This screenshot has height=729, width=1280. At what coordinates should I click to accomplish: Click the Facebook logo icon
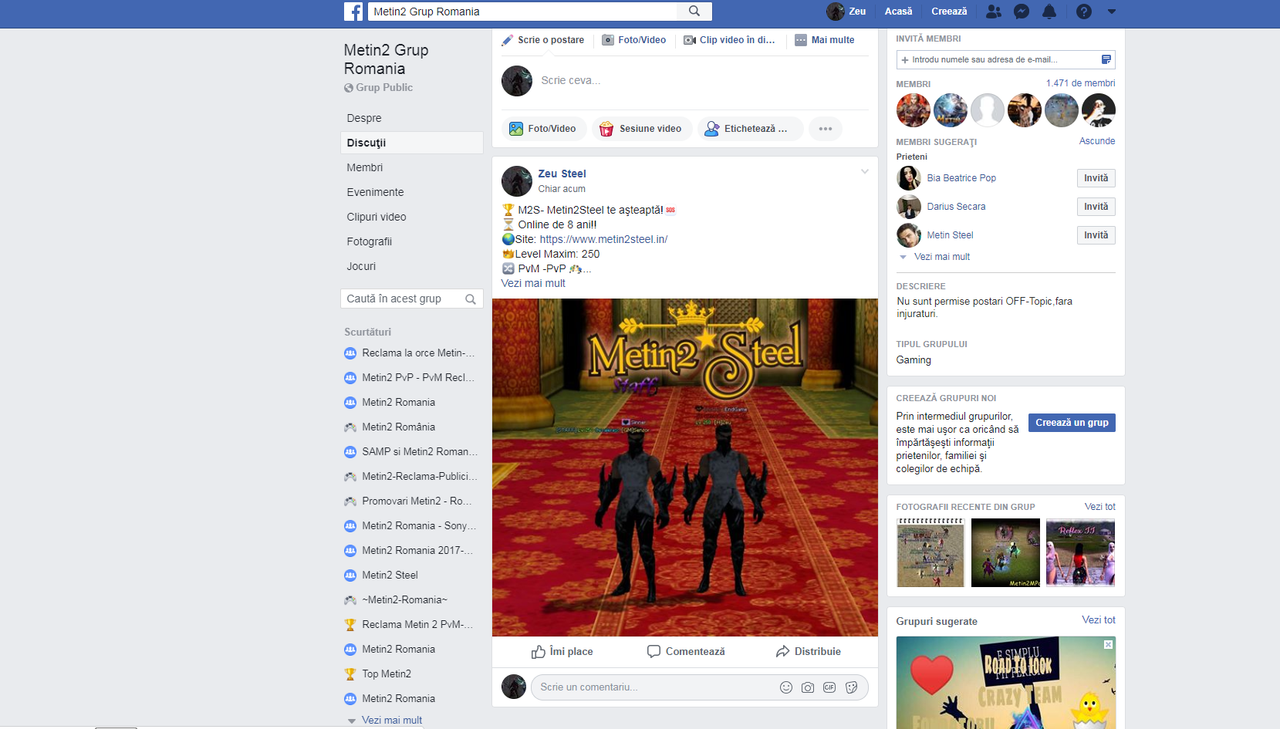(353, 12)
